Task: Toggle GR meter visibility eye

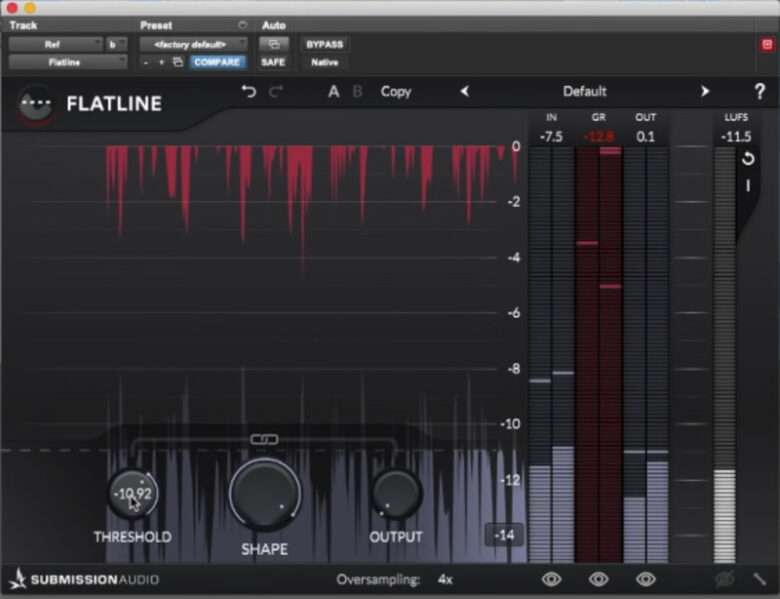Action: (598, 579)
